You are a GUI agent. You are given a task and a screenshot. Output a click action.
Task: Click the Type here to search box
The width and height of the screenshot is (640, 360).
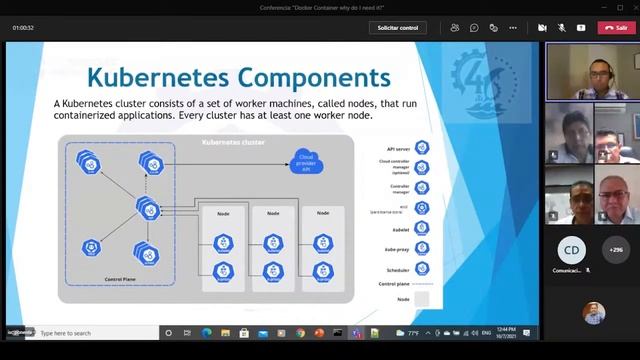tap(93, 333)
